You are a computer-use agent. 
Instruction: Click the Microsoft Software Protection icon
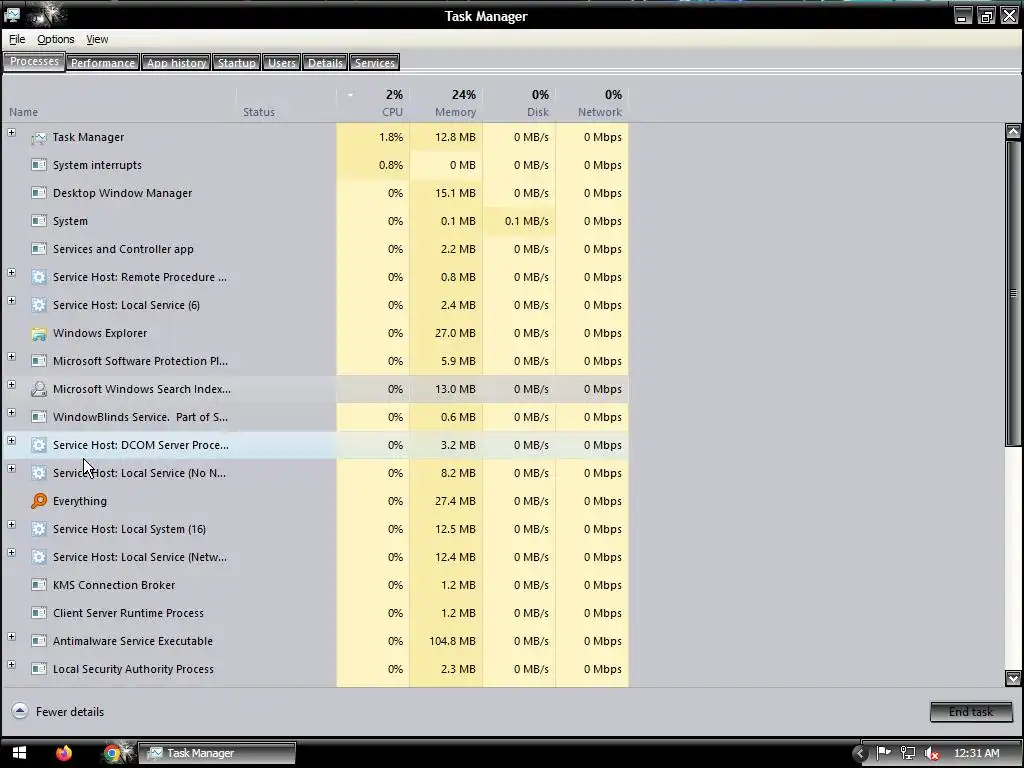(39, 361)
